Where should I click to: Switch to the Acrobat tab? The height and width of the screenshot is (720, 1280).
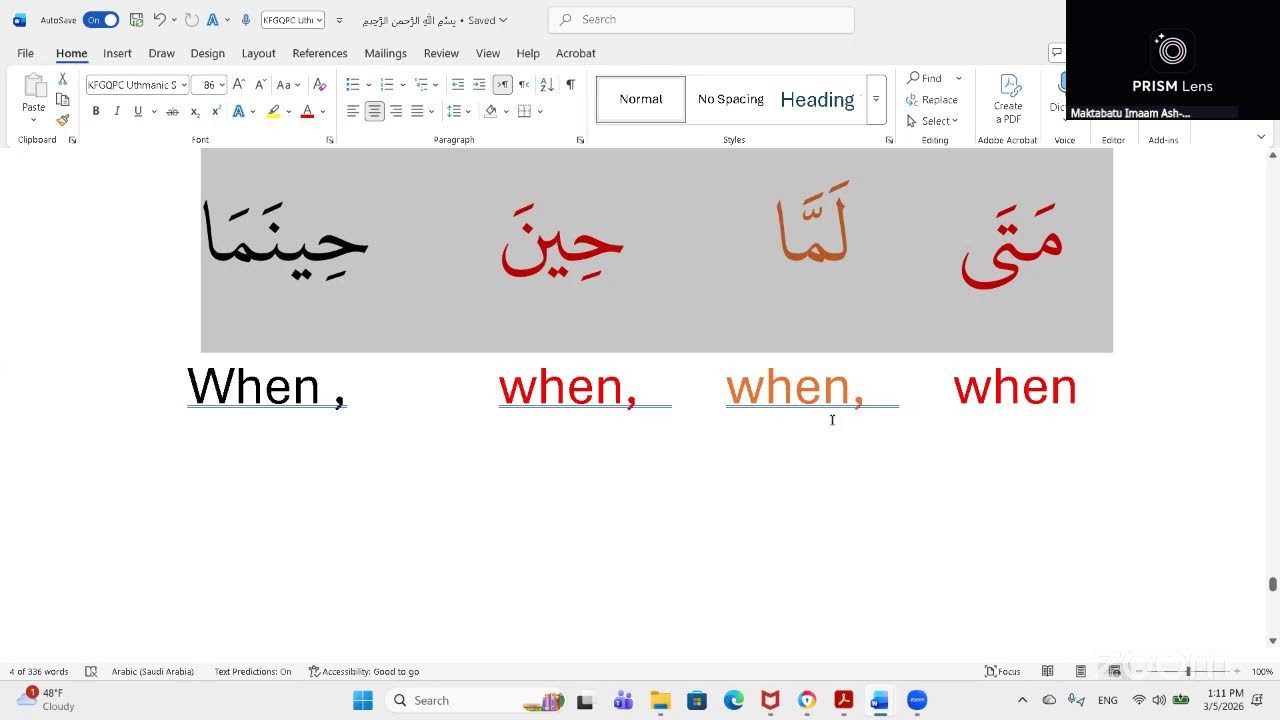coord(575,53)
